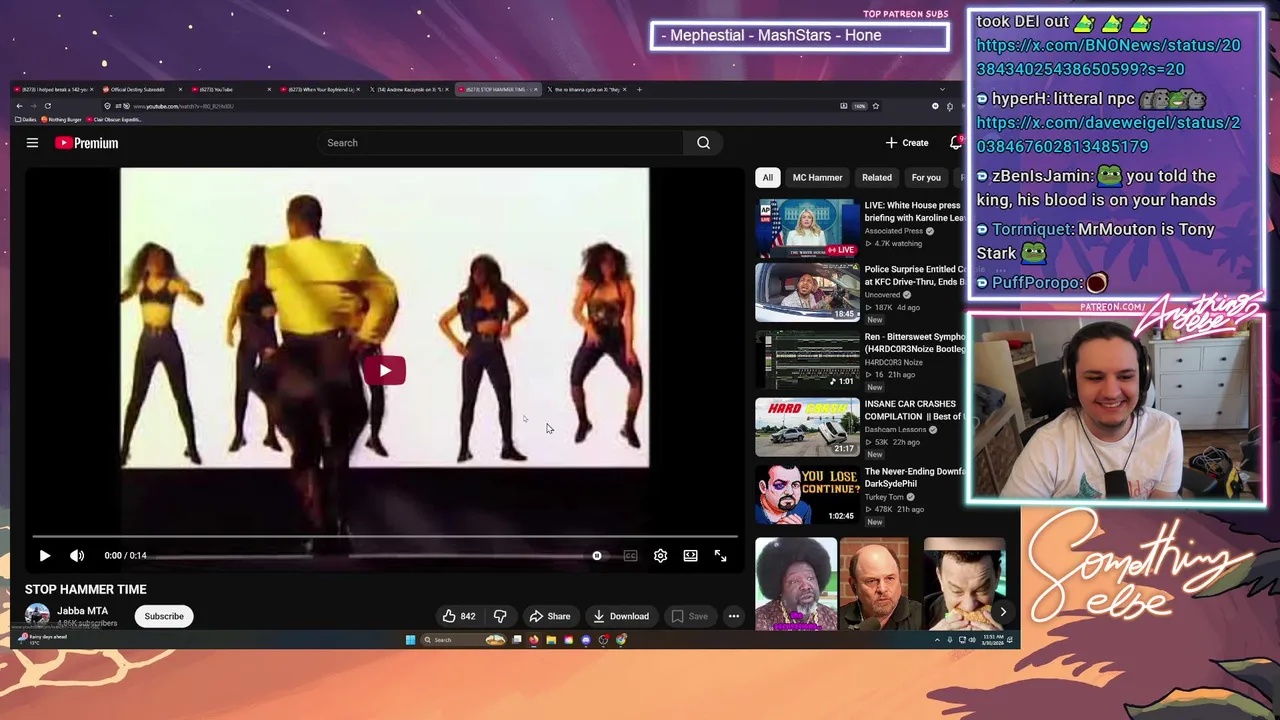Switch to the Andrew Kaczynski on X tab
Image resolution: width=1280 pixels, height=720 pixels.
(x=408, y=89)
